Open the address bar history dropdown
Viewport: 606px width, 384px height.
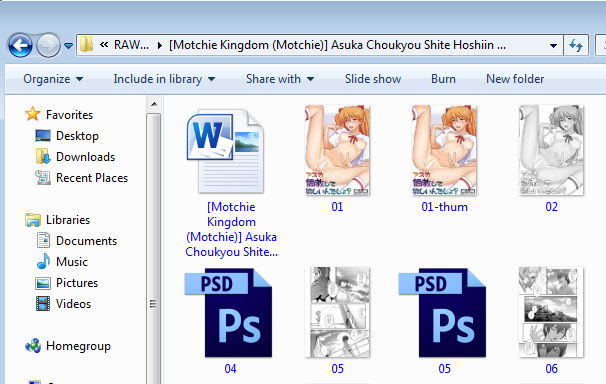tap(553, 45)
